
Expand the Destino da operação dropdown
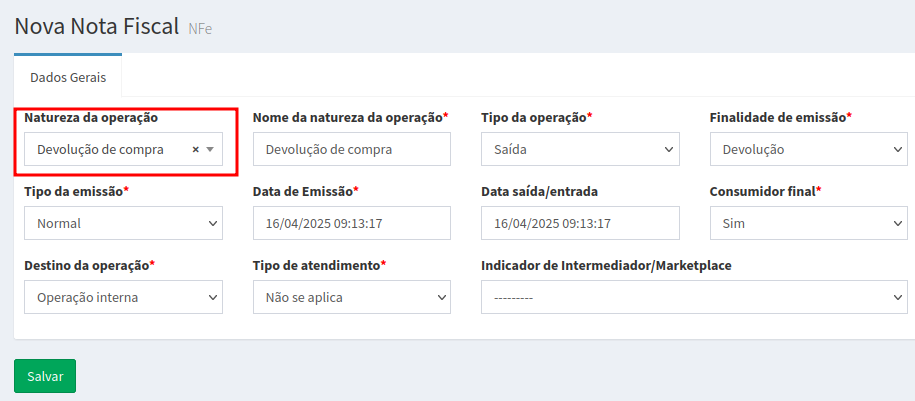(x=123, y=297)
